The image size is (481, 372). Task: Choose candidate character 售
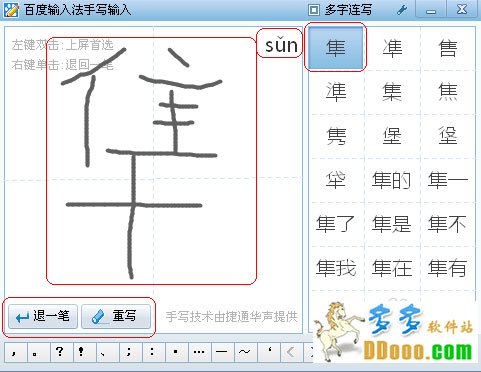pyautogui.click(x=448, y=47)
